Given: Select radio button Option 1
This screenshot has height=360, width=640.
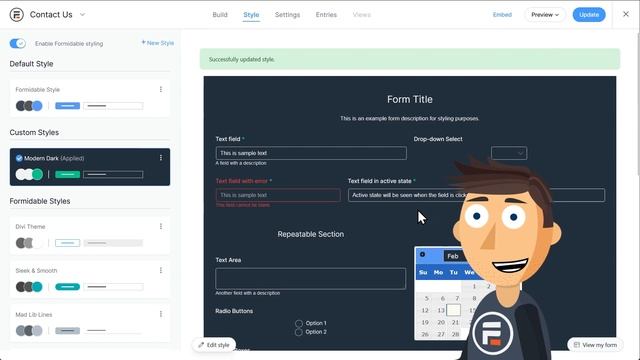Looking at the screenshot, I should 299,323.
